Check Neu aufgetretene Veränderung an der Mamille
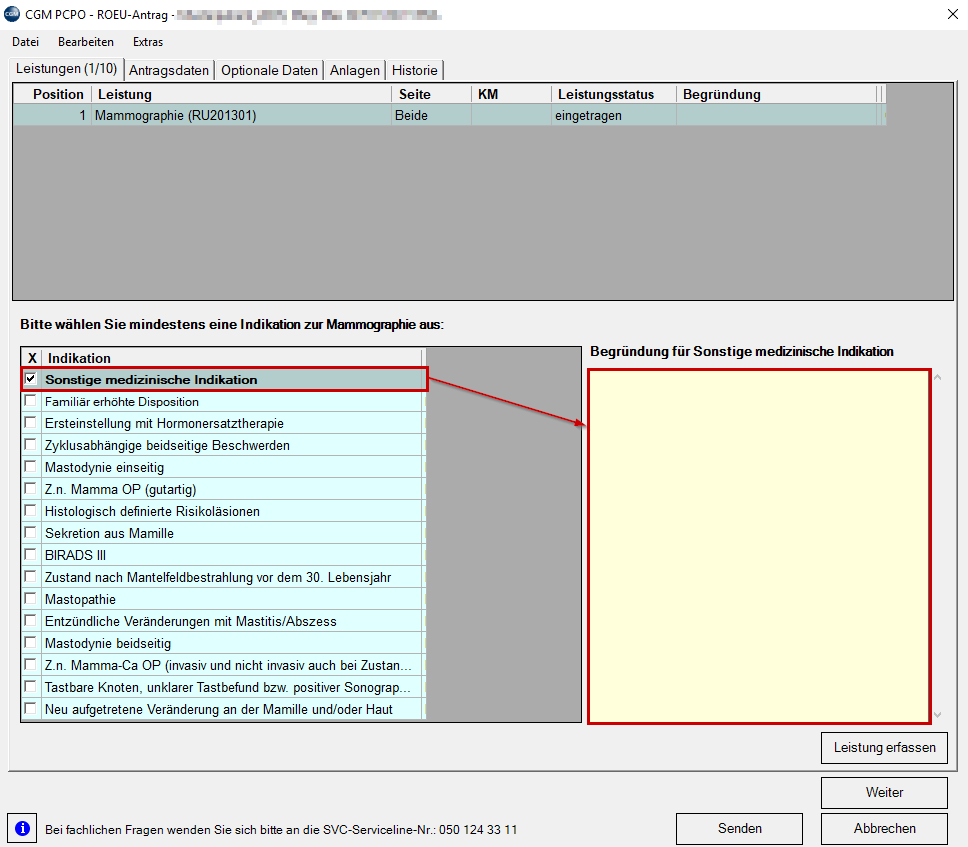Viewport: 968px width, 847px height. tap(30, 709)
